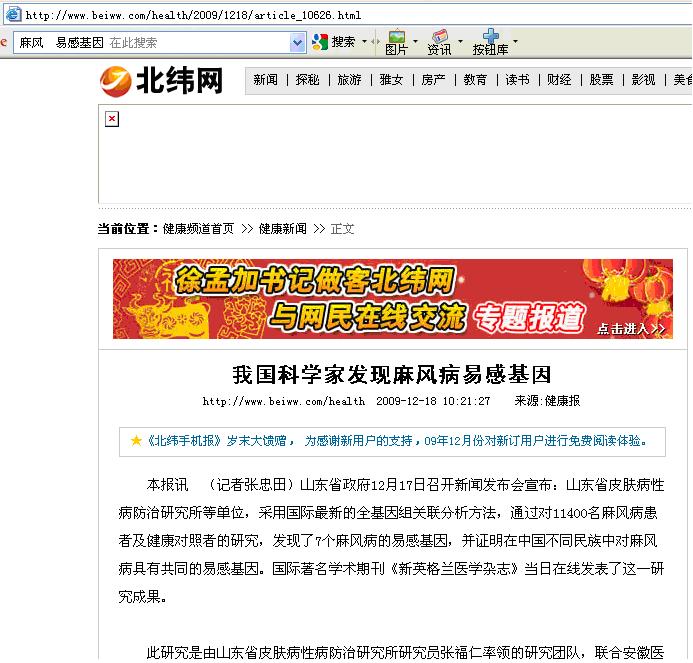Click the date 2009-12-18 10:21:27

(x=433, y=401)
